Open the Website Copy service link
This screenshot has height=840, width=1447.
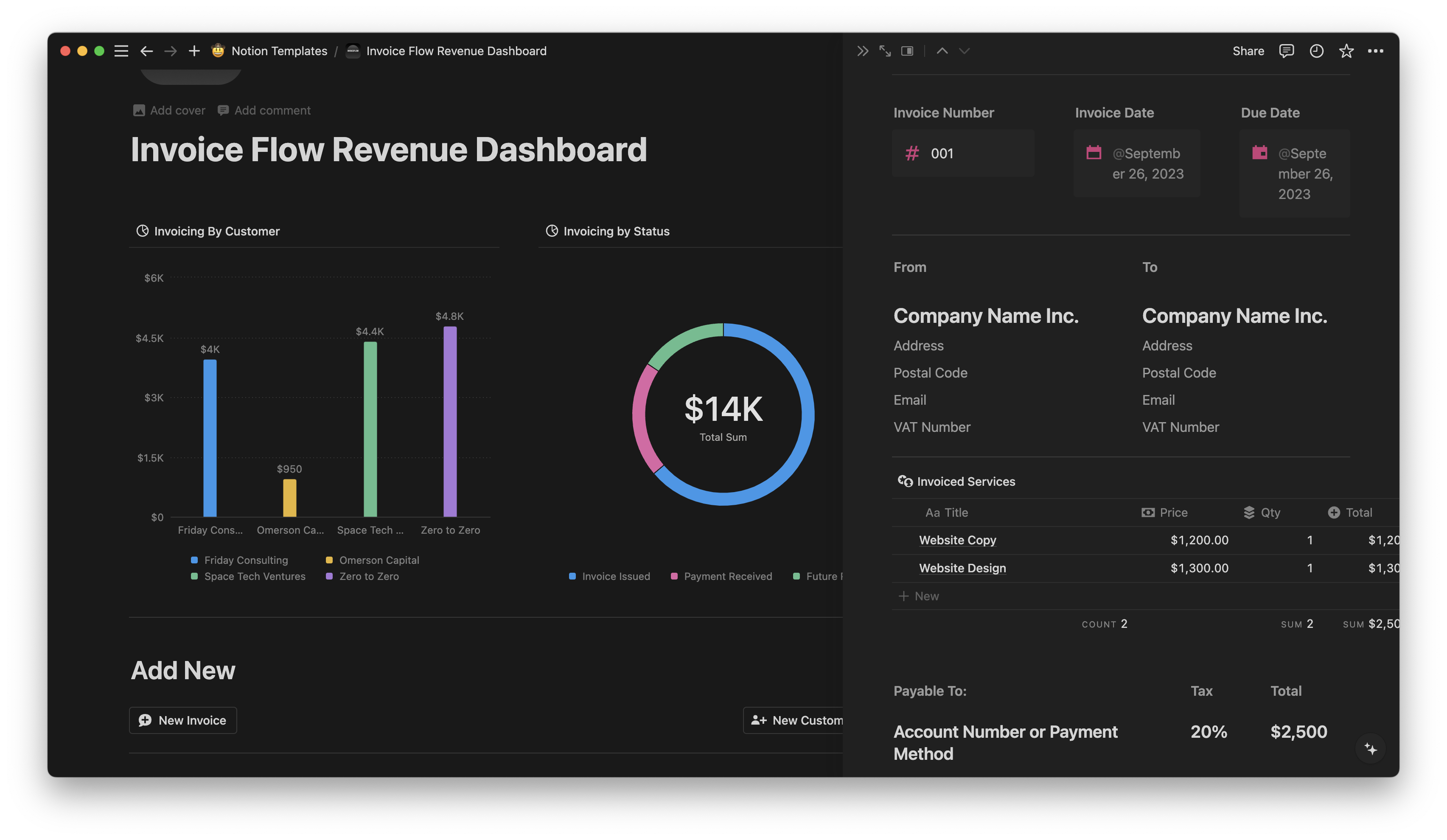tap(957, 540)
